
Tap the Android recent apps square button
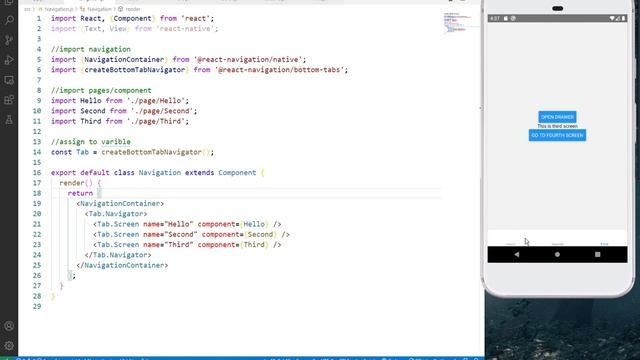pos(598,254)
